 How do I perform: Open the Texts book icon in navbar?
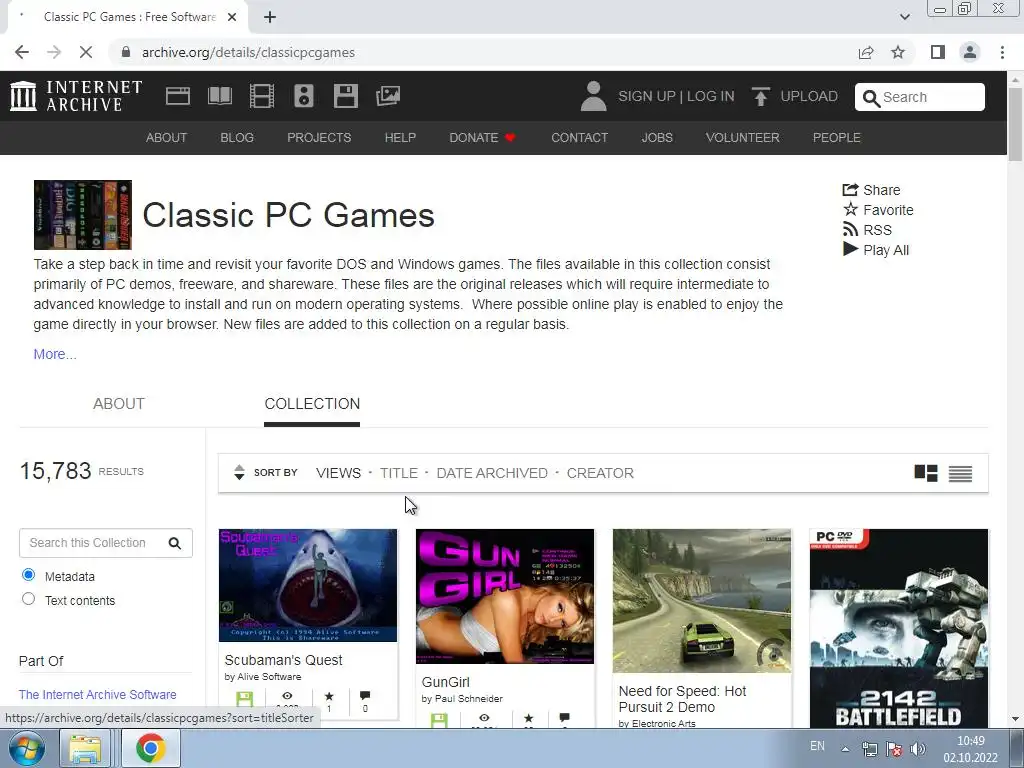click(x=219, y=96)
